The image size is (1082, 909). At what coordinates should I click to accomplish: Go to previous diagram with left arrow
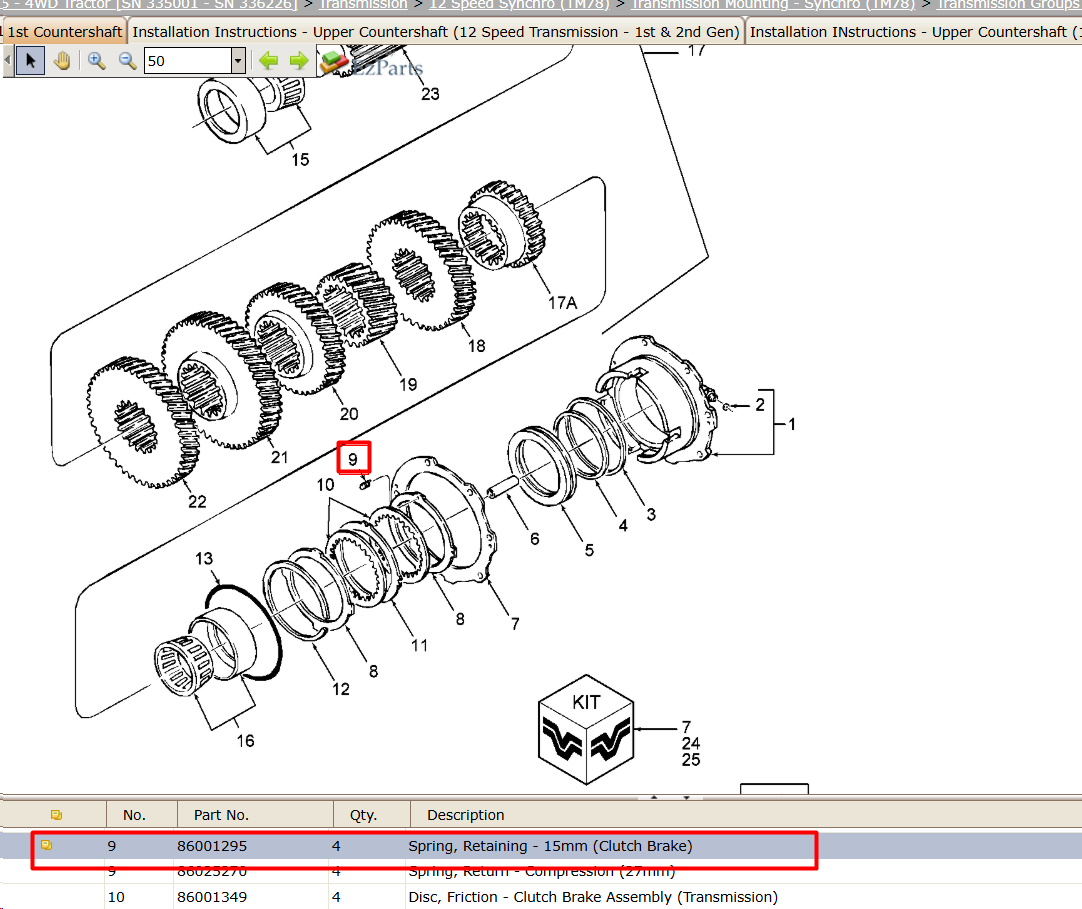(268, 61)
